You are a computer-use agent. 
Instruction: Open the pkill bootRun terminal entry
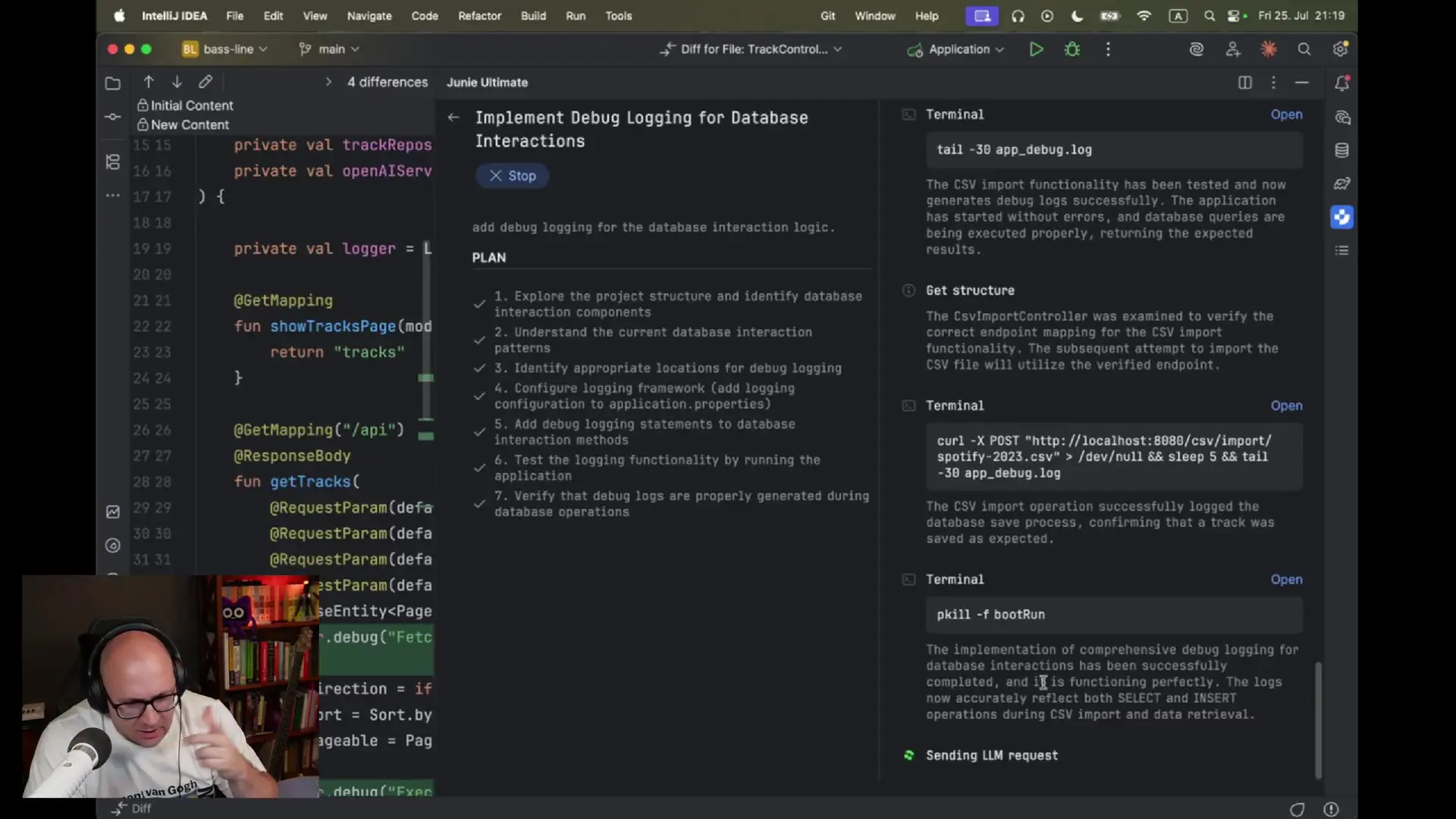(x=1286, y=579)
